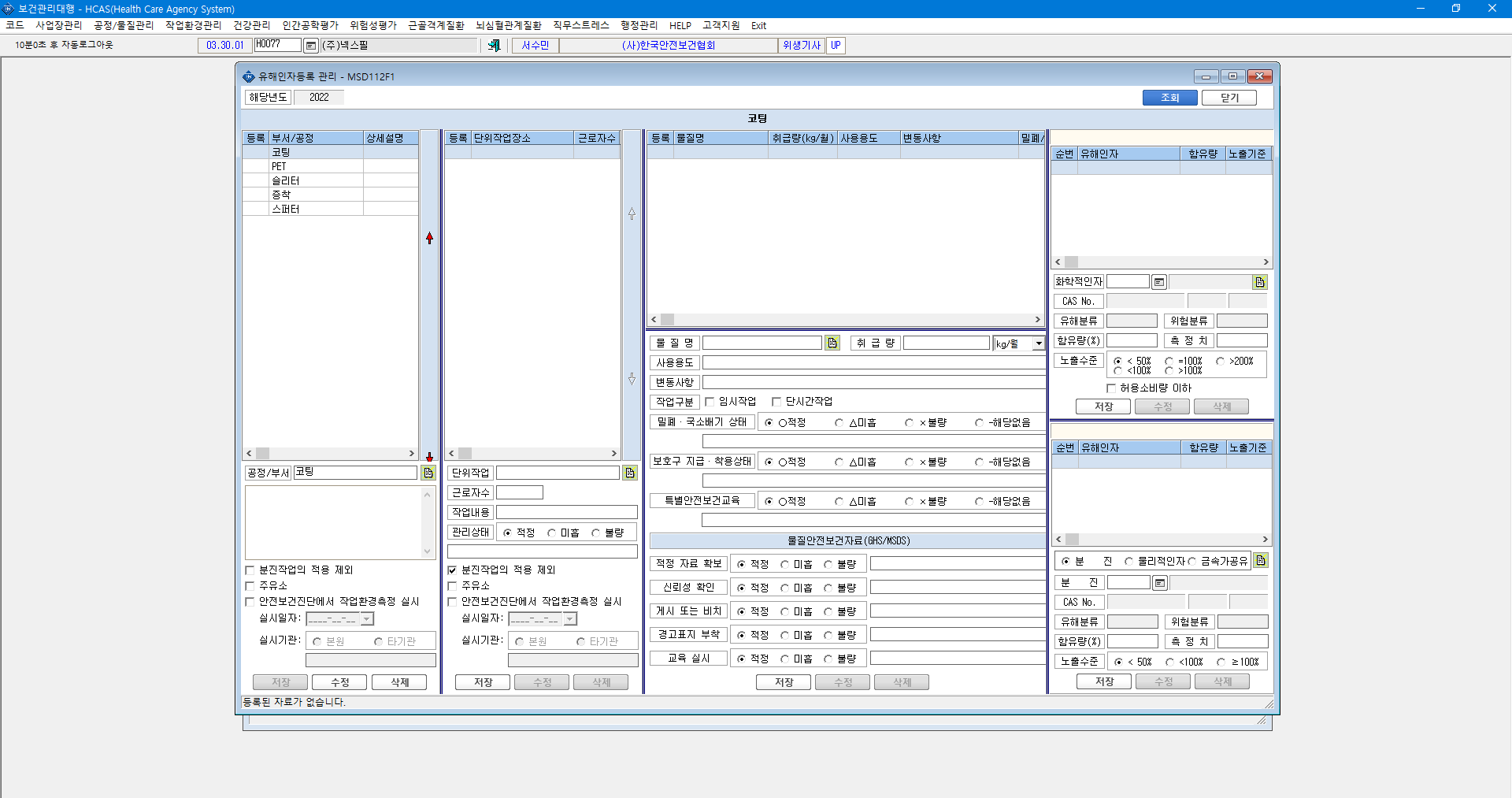This screenshot has width=1512, height=798.
Task: Click the exit door icon in toolbar
Action: (x=494, y=46)
